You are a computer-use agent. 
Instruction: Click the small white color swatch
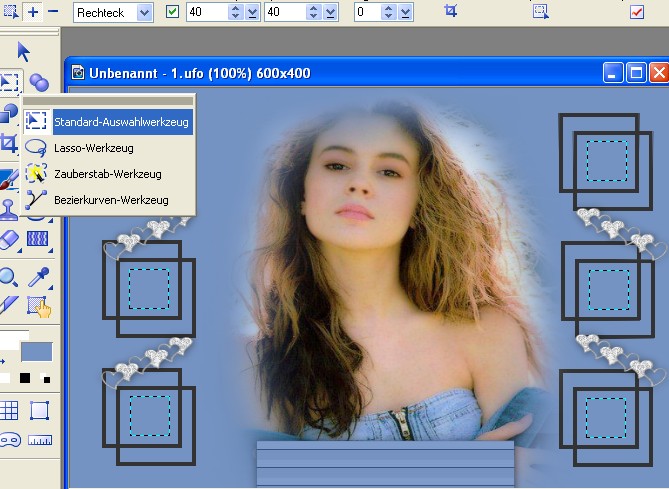[x=5, y=378]
